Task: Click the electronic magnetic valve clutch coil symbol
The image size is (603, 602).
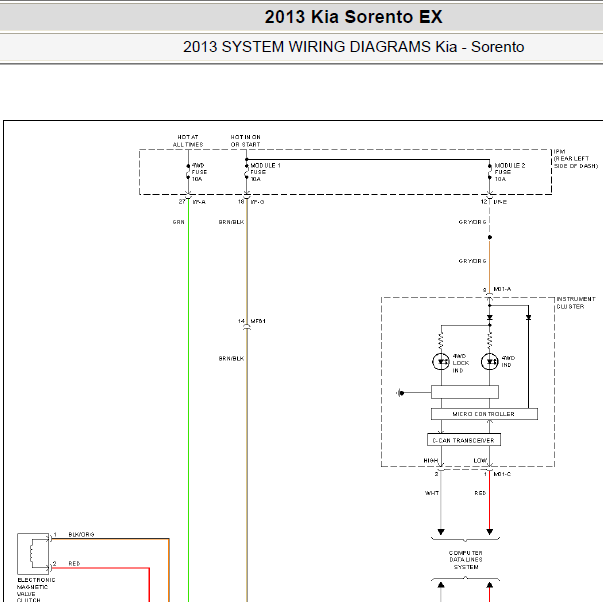Action: pyautogui.click(x=33, y=554)
